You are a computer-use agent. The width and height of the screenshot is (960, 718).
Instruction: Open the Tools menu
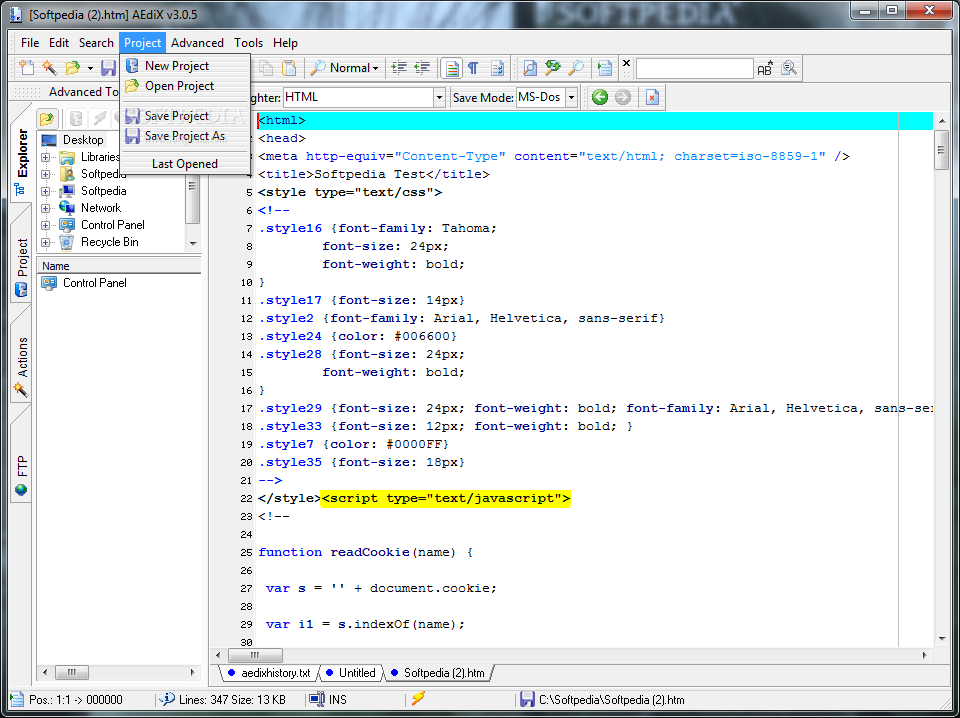click(248, 43)
